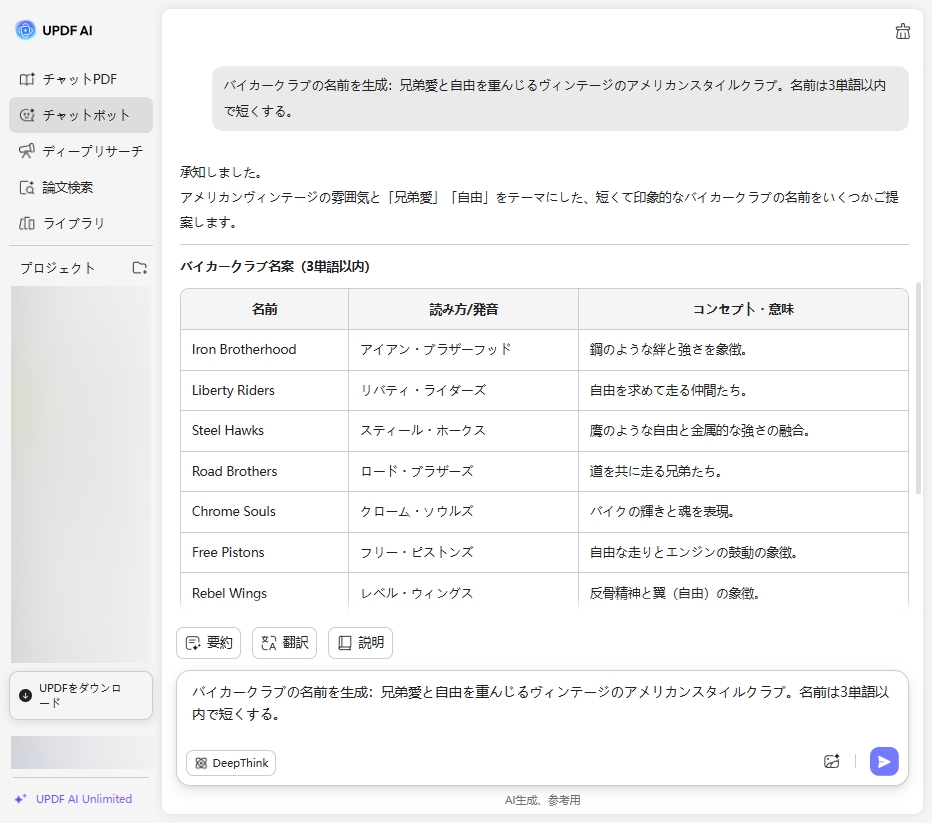The image size is (932, 823).
Task: Click the clear chat broom icon
Action: point(902,31)
